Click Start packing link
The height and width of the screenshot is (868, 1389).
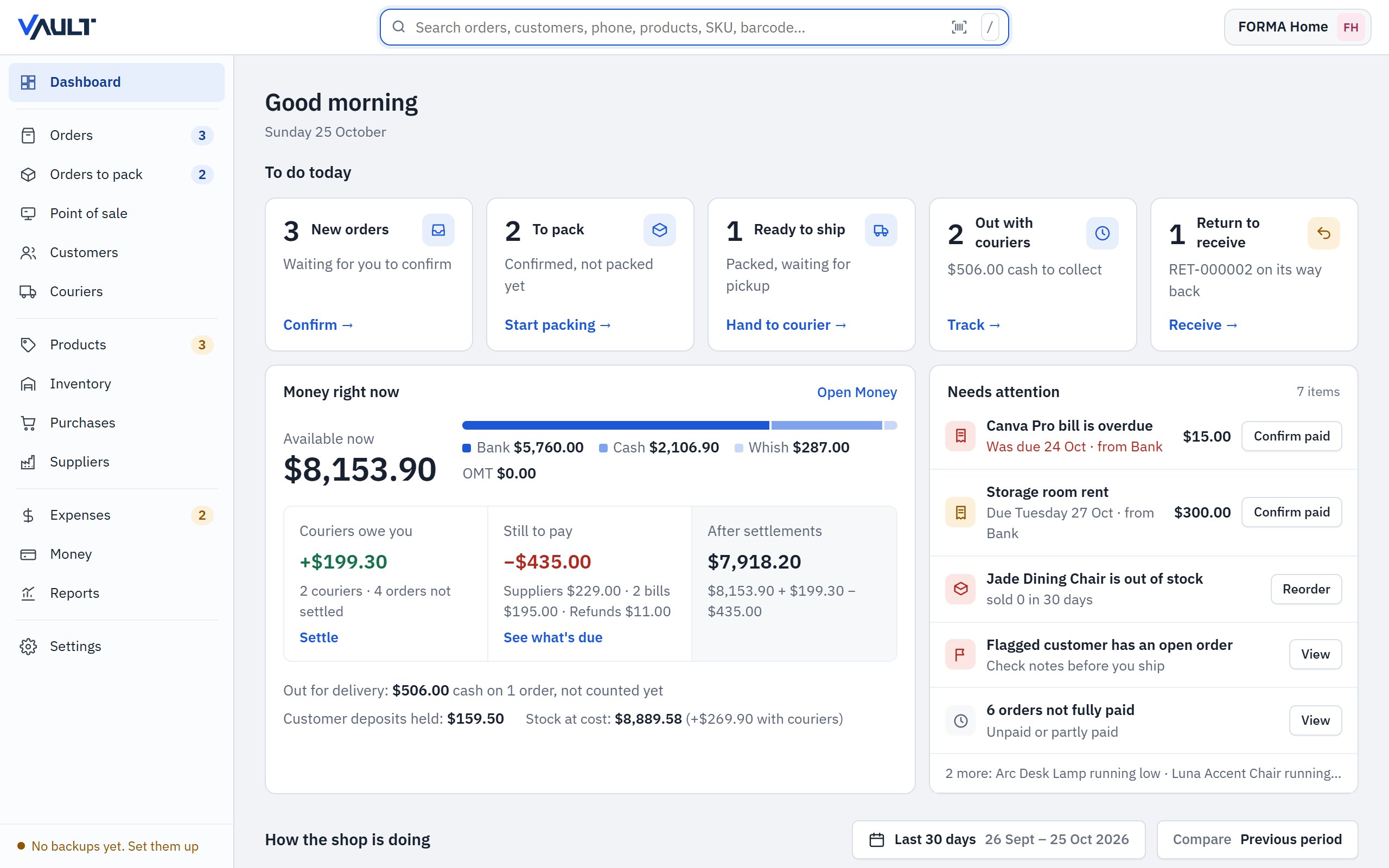557,325
